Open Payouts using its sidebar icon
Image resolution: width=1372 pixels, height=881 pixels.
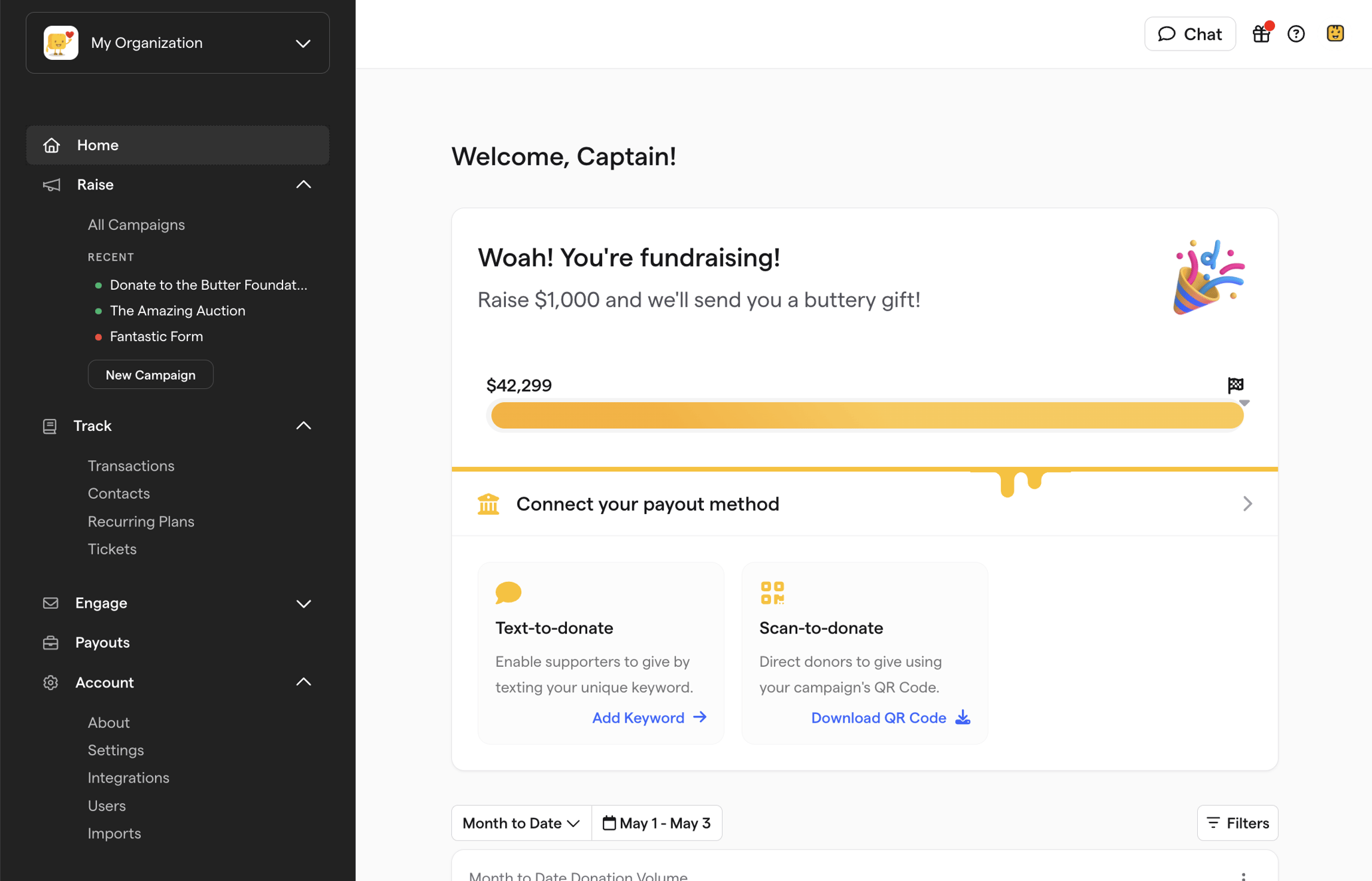(x=51, y=642)
